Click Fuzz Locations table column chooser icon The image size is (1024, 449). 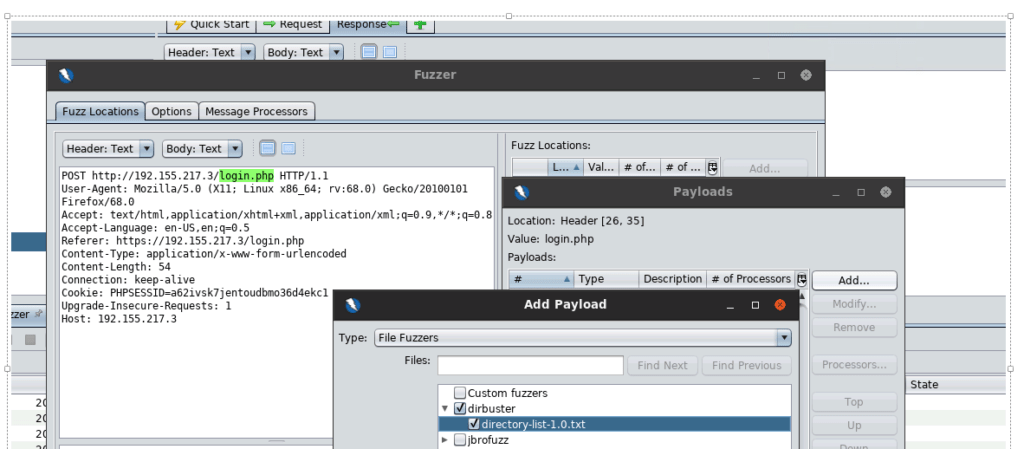pos(712,168)
